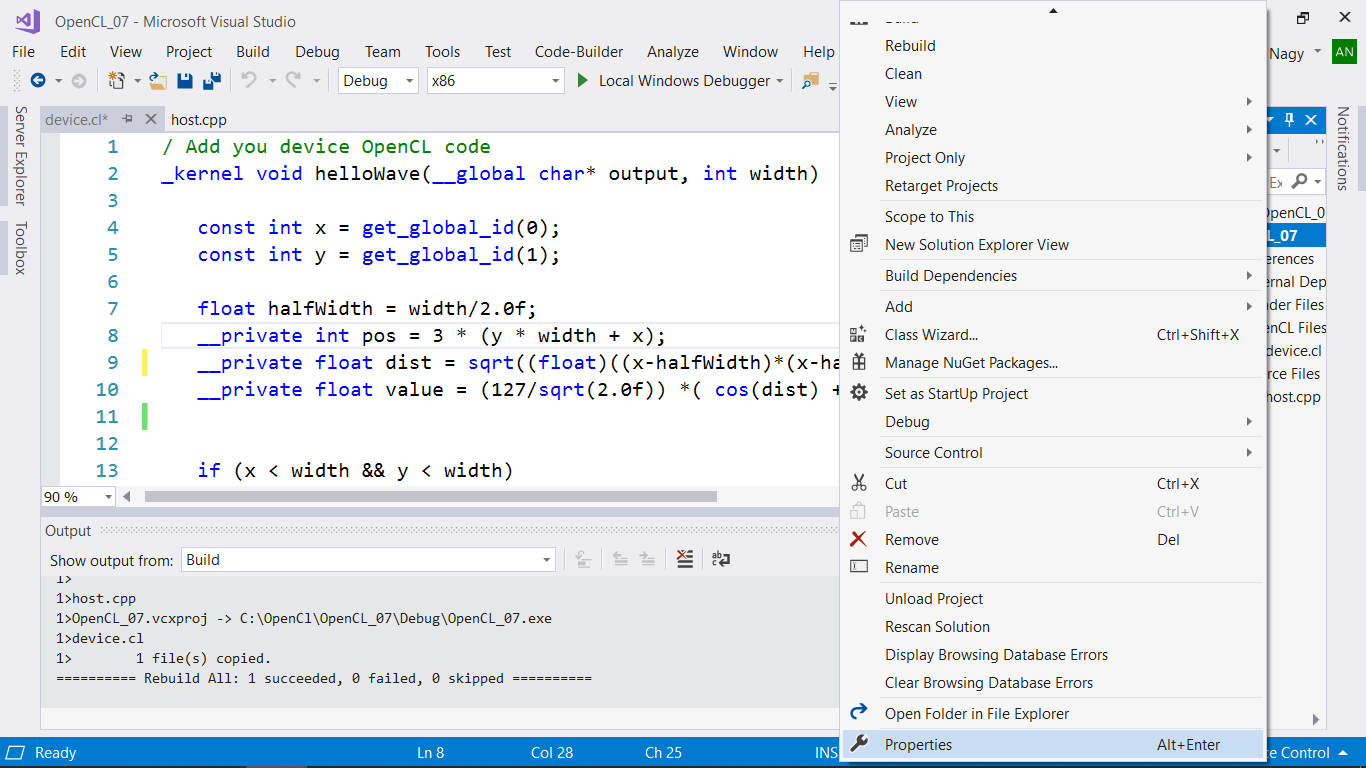Click the green Start debugging arrow
The width and height of the screenshot is (1366, 768).
point(583,81)
